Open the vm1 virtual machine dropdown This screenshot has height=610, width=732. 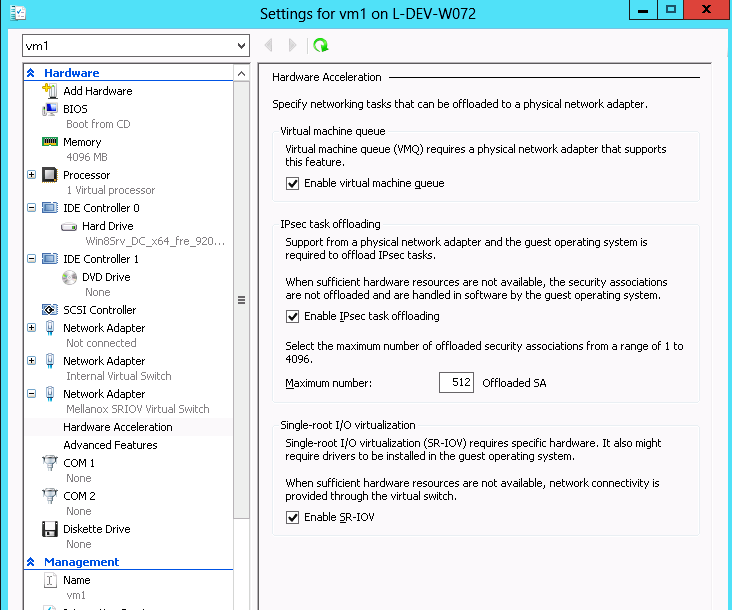pos(240,46)
